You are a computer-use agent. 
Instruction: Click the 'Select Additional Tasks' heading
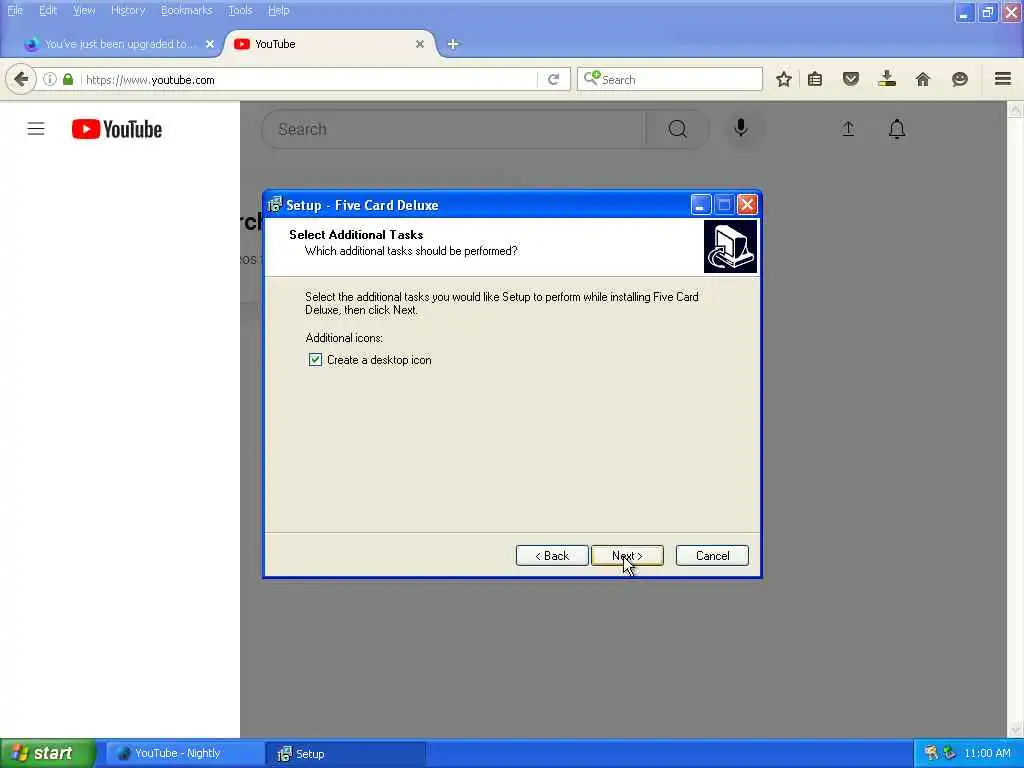coord(356,234)
